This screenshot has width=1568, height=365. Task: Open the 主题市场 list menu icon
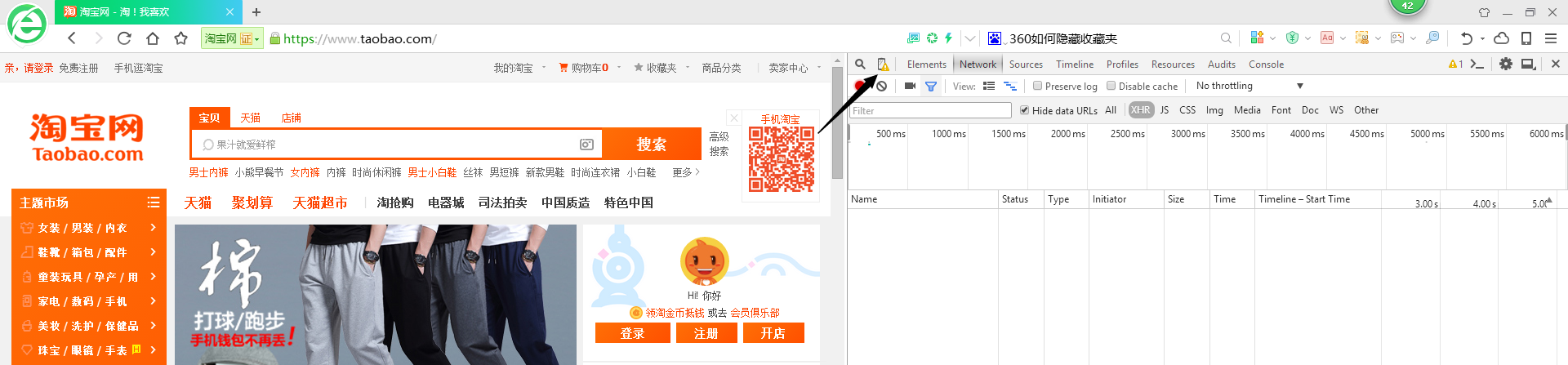[153, 203]
